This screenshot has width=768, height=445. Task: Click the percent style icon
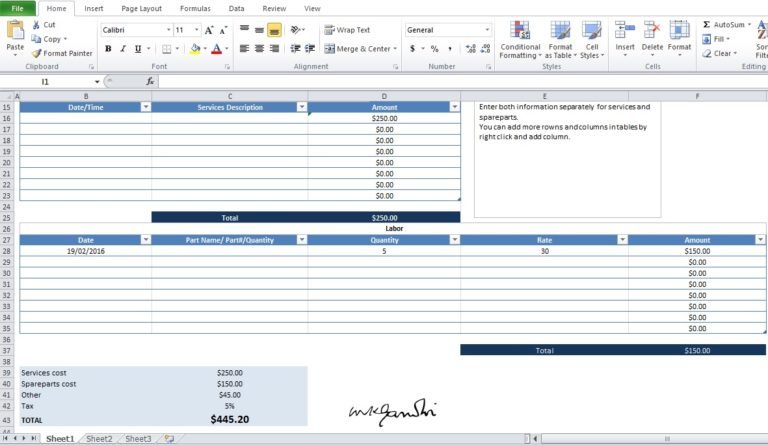(434, 49)
